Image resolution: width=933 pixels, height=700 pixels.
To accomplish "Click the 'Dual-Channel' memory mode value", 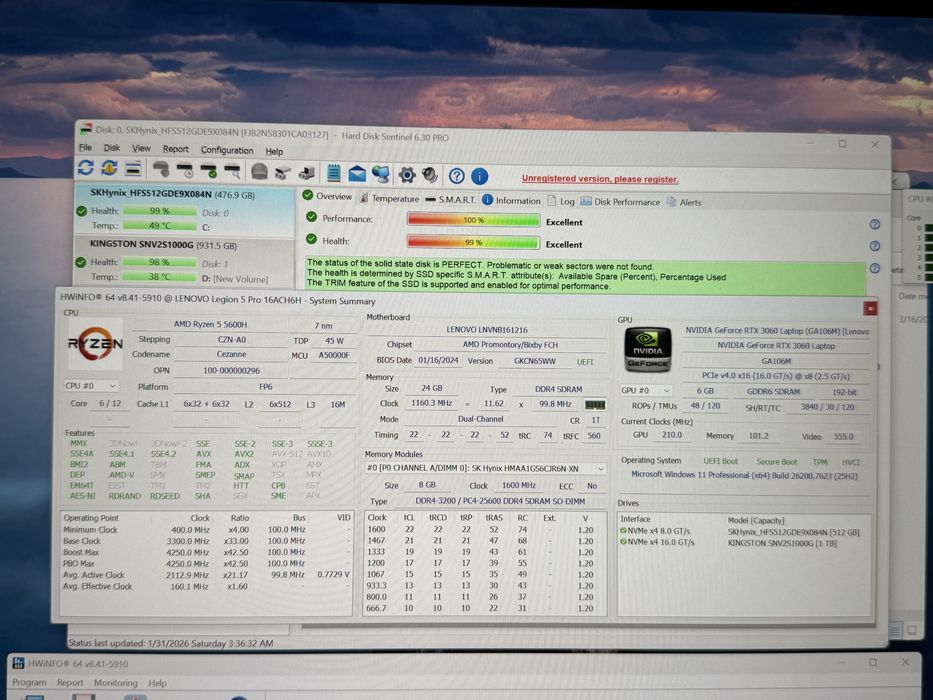I will pos(481,419).
